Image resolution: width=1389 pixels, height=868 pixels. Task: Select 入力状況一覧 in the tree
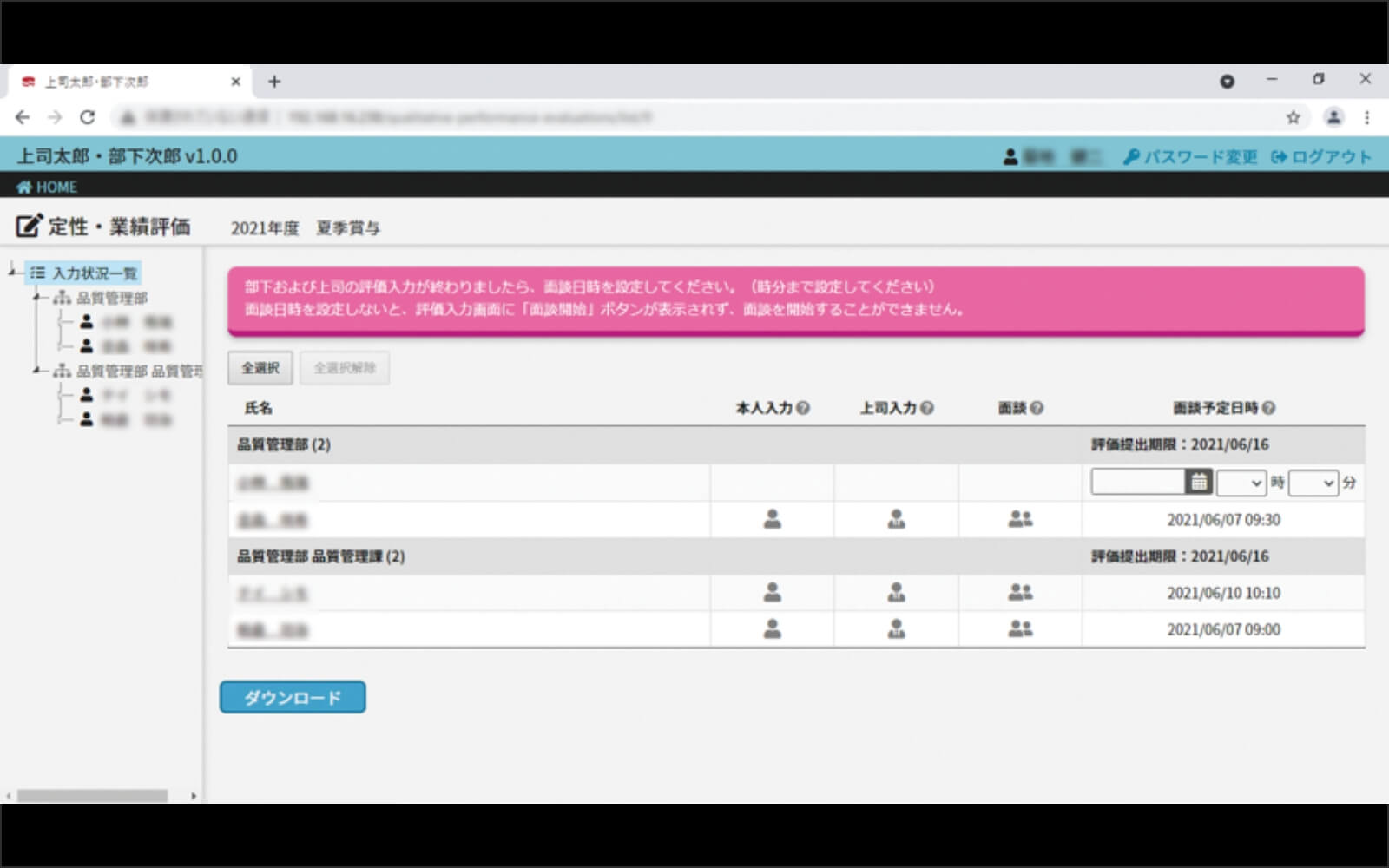(x=84, y=273)
